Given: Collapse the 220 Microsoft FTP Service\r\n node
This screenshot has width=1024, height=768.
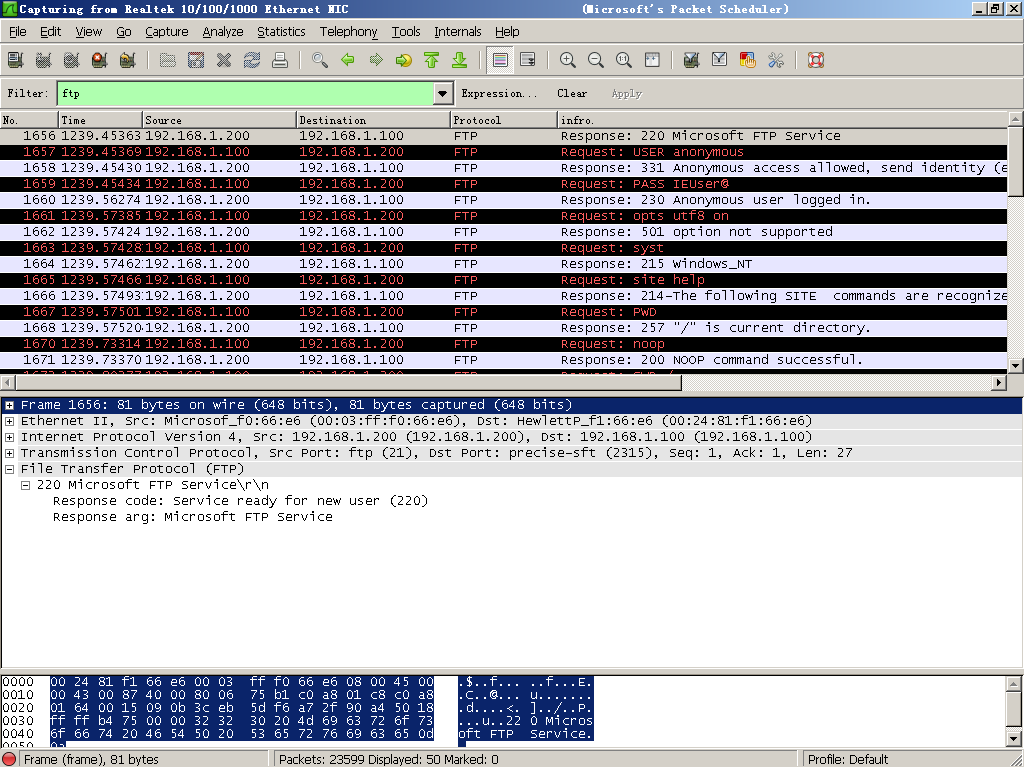Looking at the screenshot, I should coord(25,485).
